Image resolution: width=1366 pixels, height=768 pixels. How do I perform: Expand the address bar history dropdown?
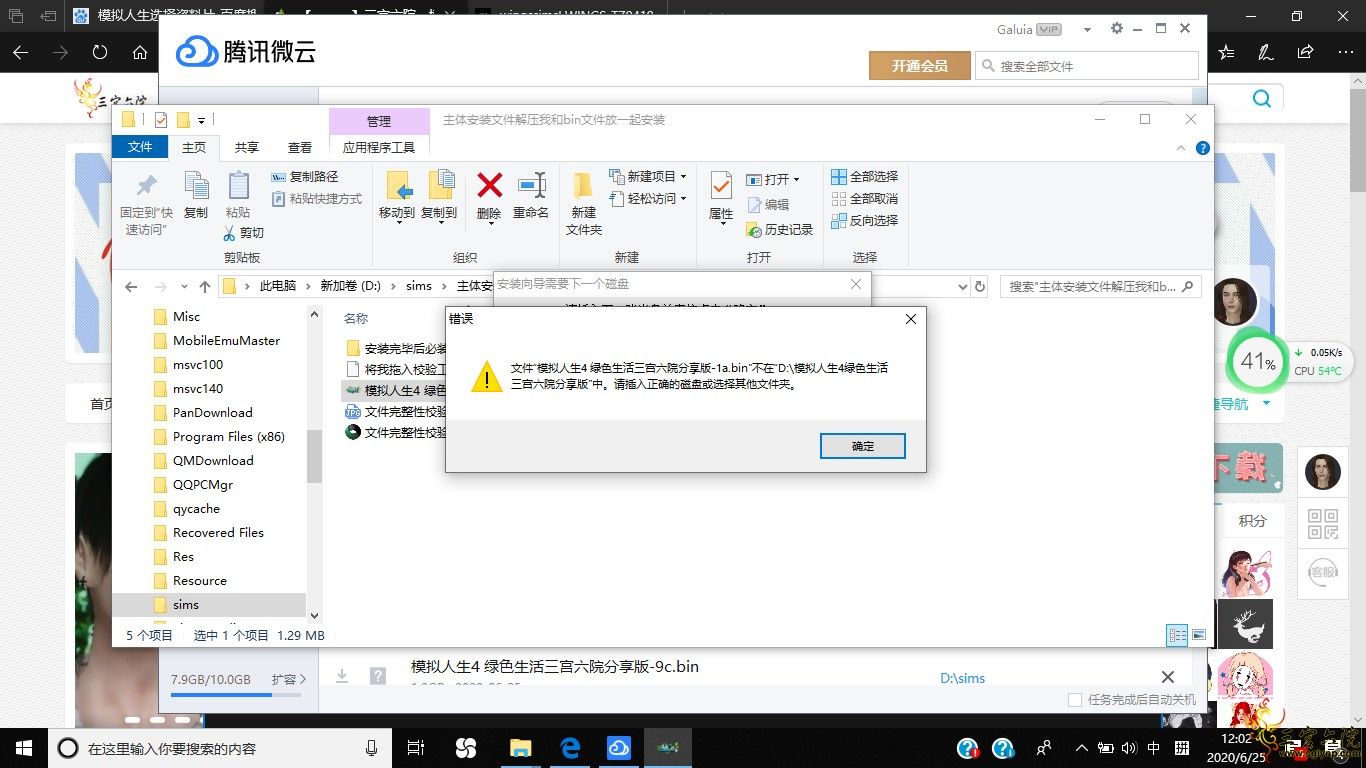click(x=963, y=286)
